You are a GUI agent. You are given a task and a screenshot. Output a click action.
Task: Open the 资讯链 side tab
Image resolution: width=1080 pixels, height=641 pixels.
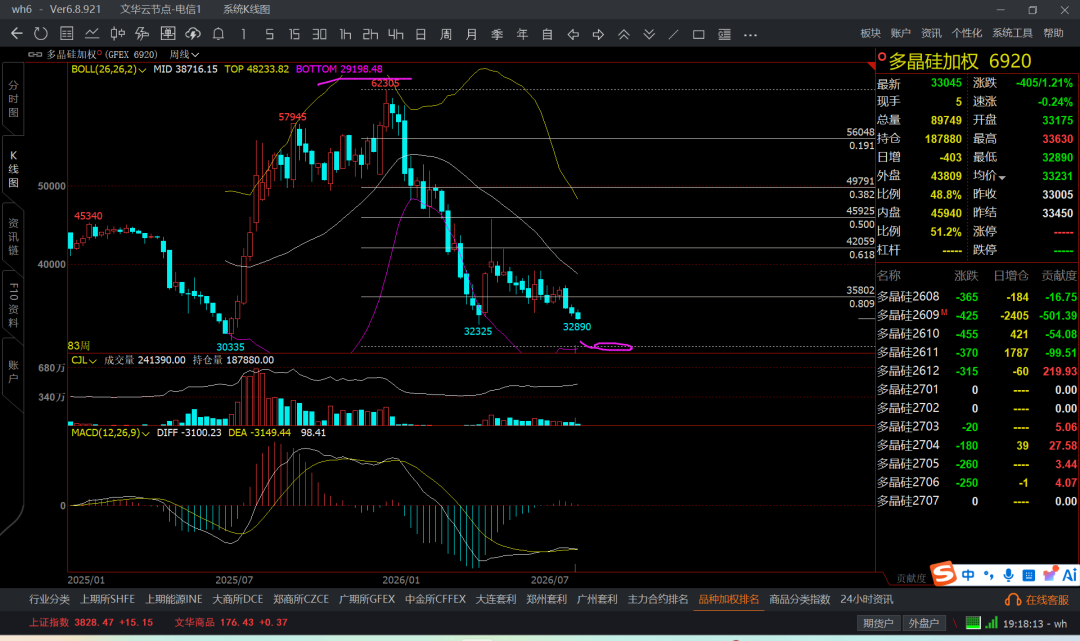tap(13, 237)
